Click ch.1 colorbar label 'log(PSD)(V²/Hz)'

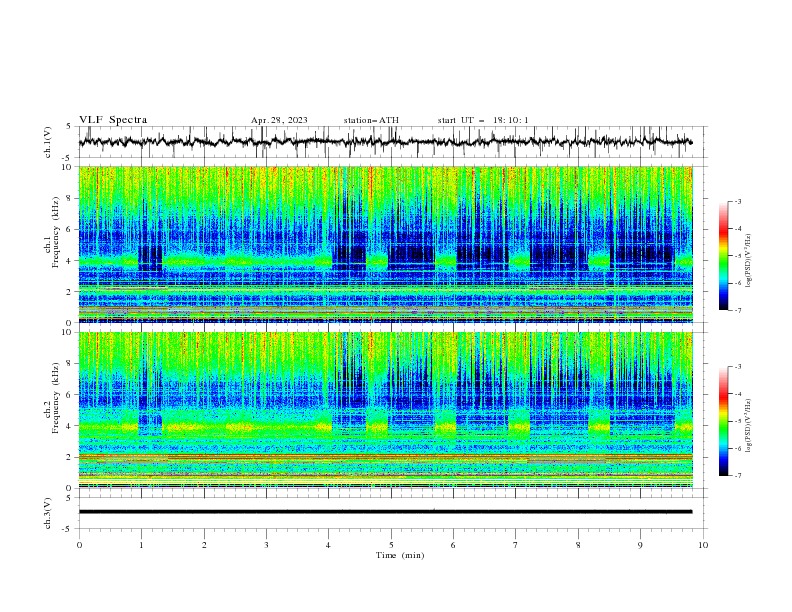(749, 261)
